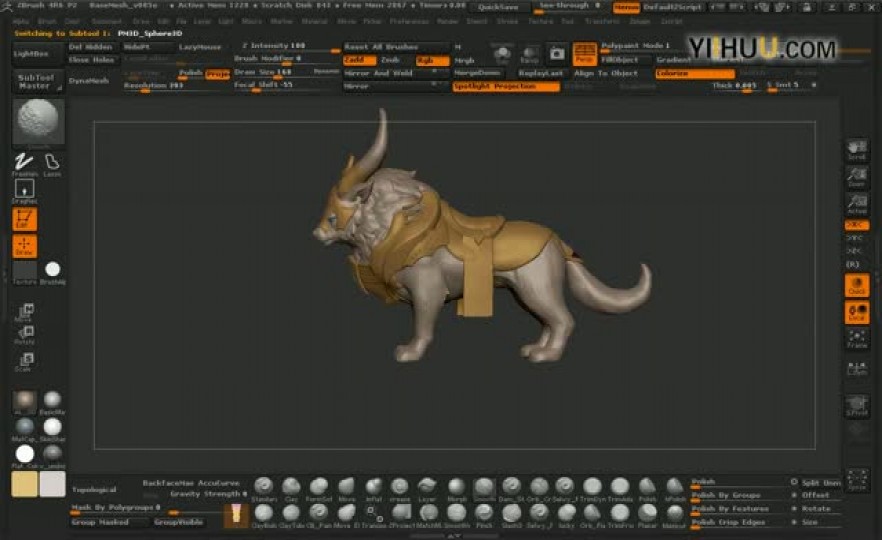Toggle the Project option next to Polish
Viewport: 882px width, 540px height.
click(x=218, y=74)
